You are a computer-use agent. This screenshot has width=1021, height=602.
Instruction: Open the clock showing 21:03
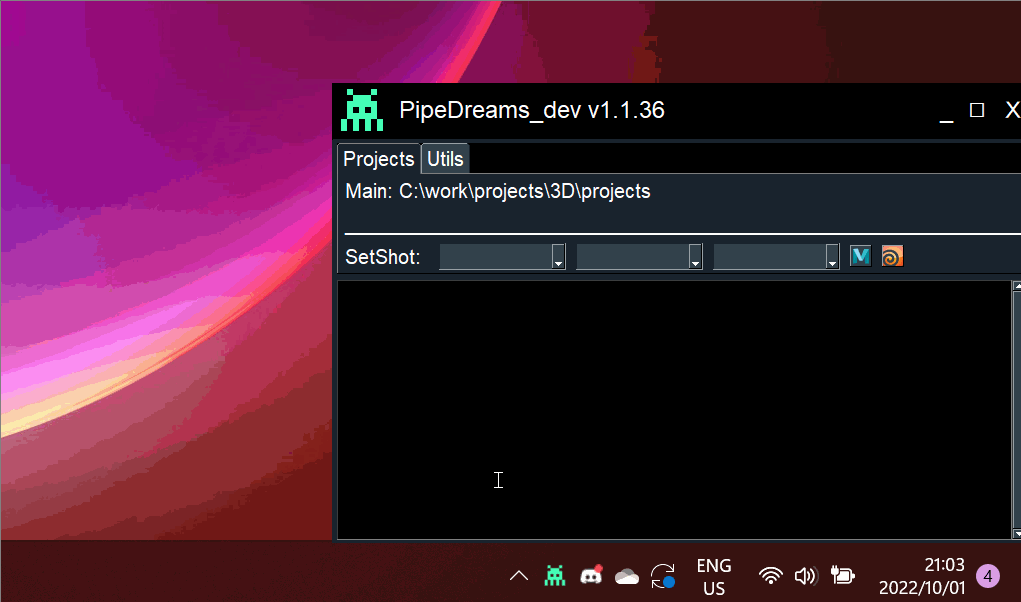click(921, 576)
